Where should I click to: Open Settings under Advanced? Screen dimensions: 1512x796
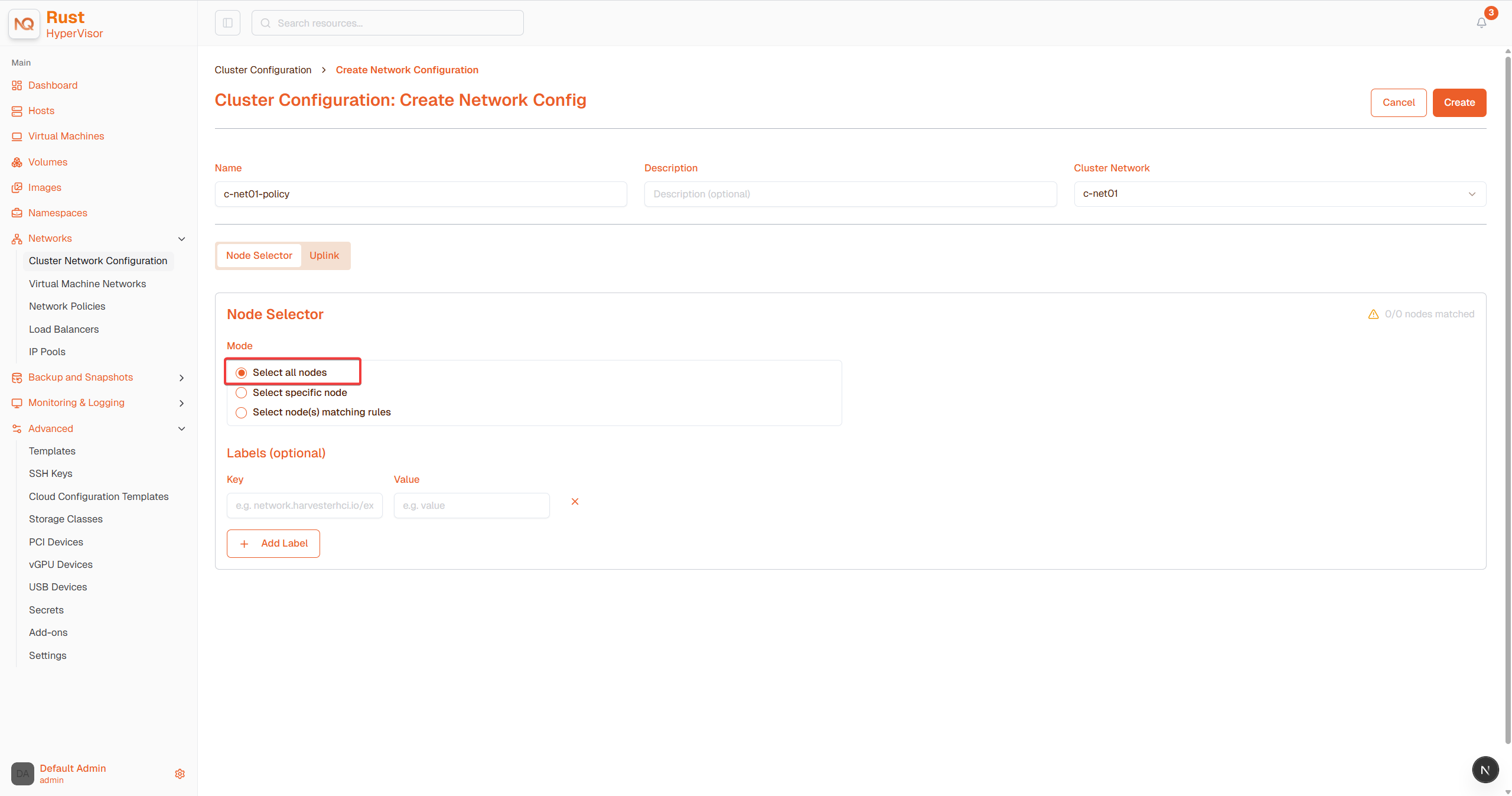(x=48, y=656)
